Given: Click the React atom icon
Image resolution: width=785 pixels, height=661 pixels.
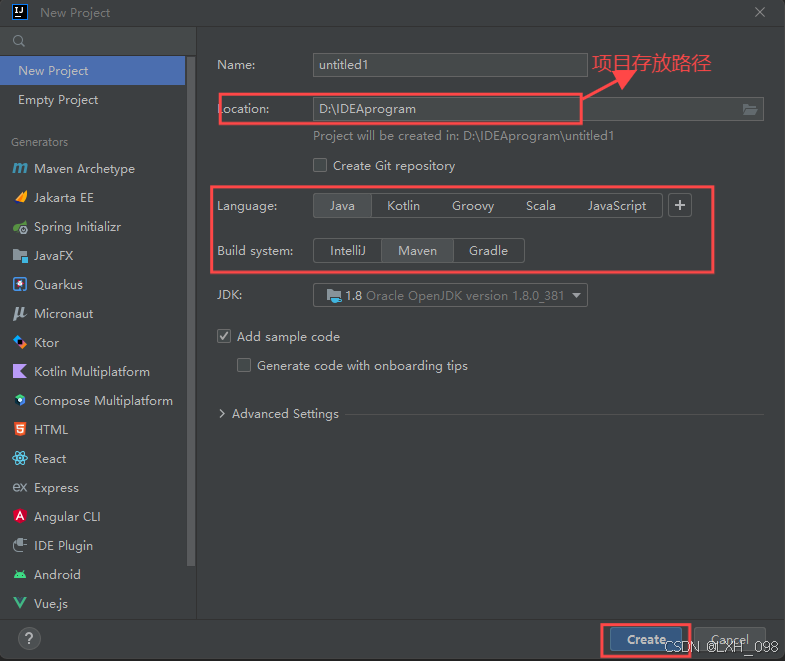Looking at the screenshot, I should [x=20, y=458].
